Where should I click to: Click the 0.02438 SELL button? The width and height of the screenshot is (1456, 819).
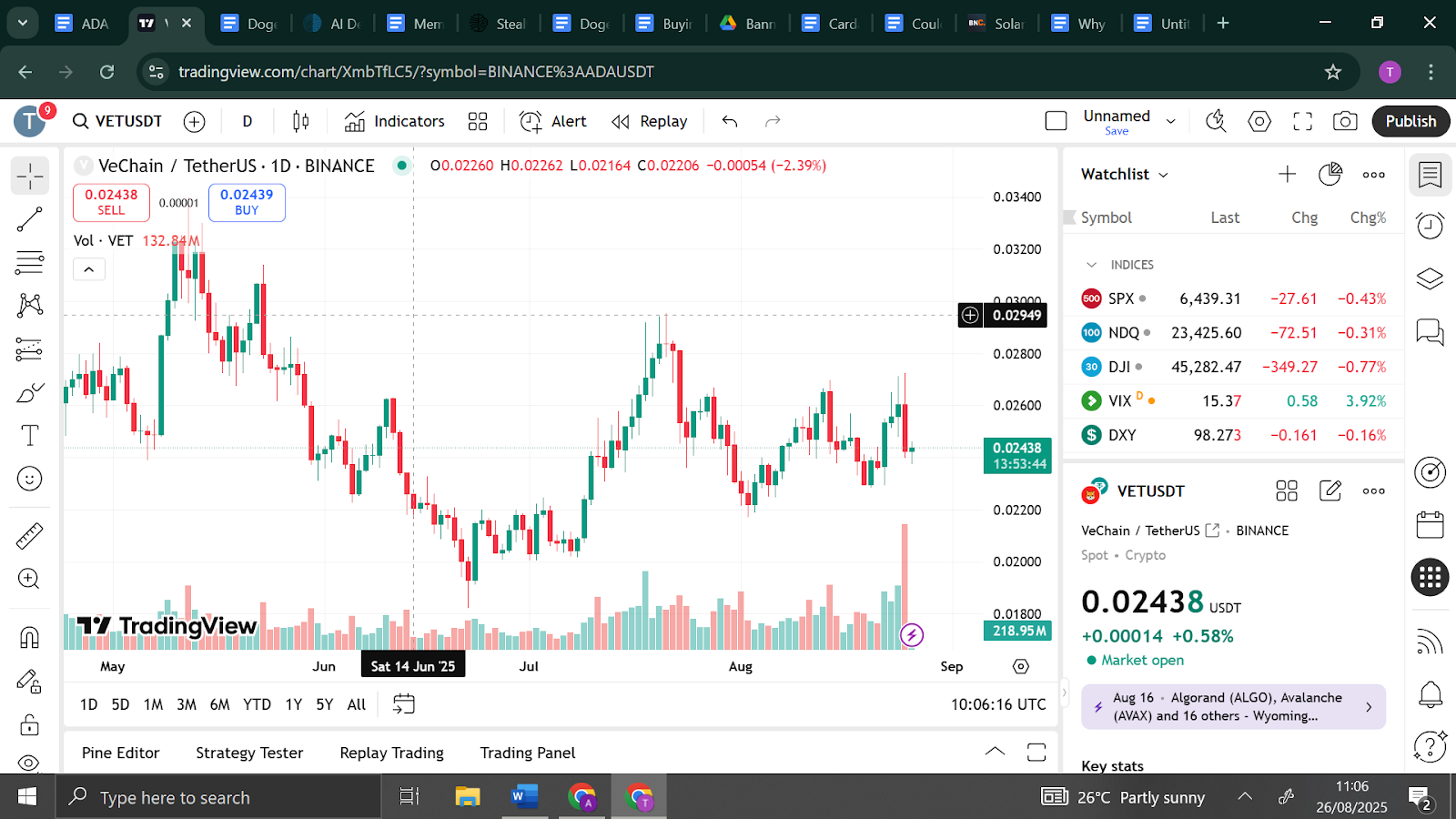pyautogui.click(x=111, y=202)
